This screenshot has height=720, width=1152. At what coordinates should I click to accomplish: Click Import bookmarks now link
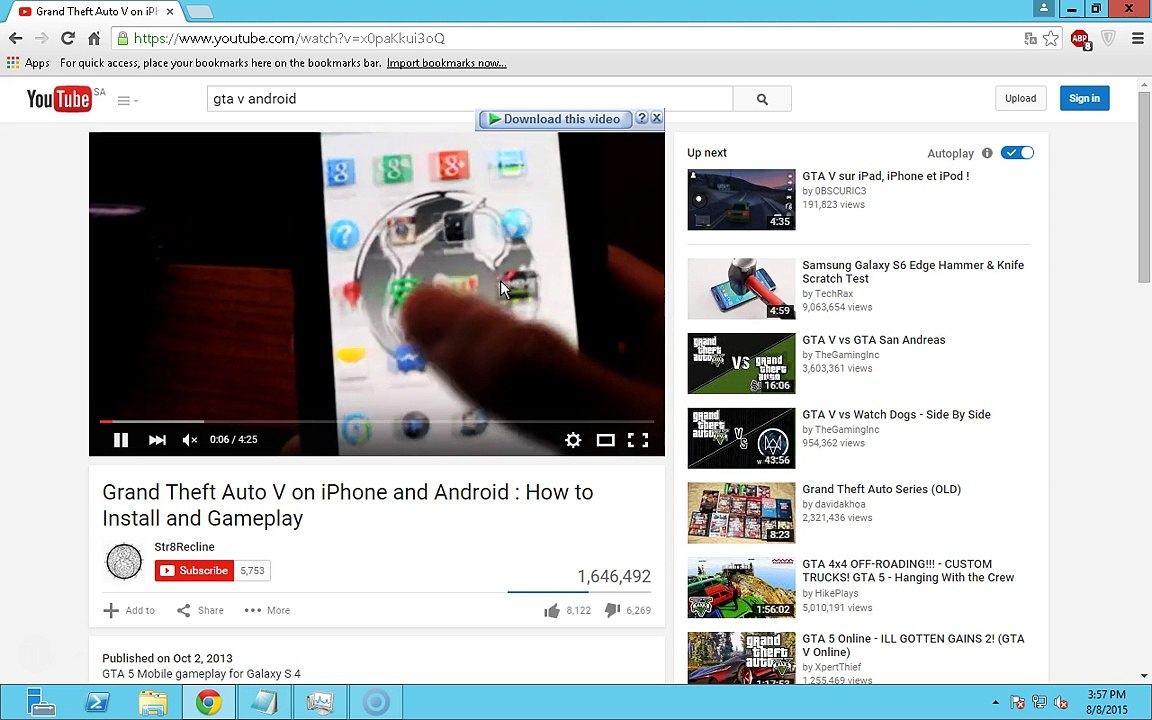[x=447, y=63]
